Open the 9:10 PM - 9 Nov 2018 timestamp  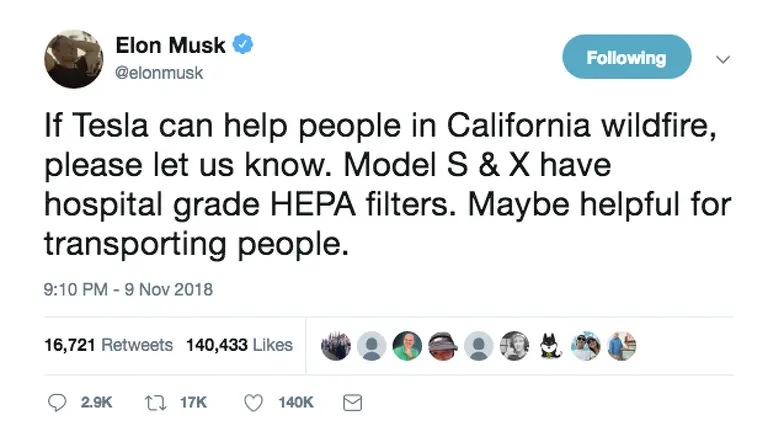click(x=129, y=290)
